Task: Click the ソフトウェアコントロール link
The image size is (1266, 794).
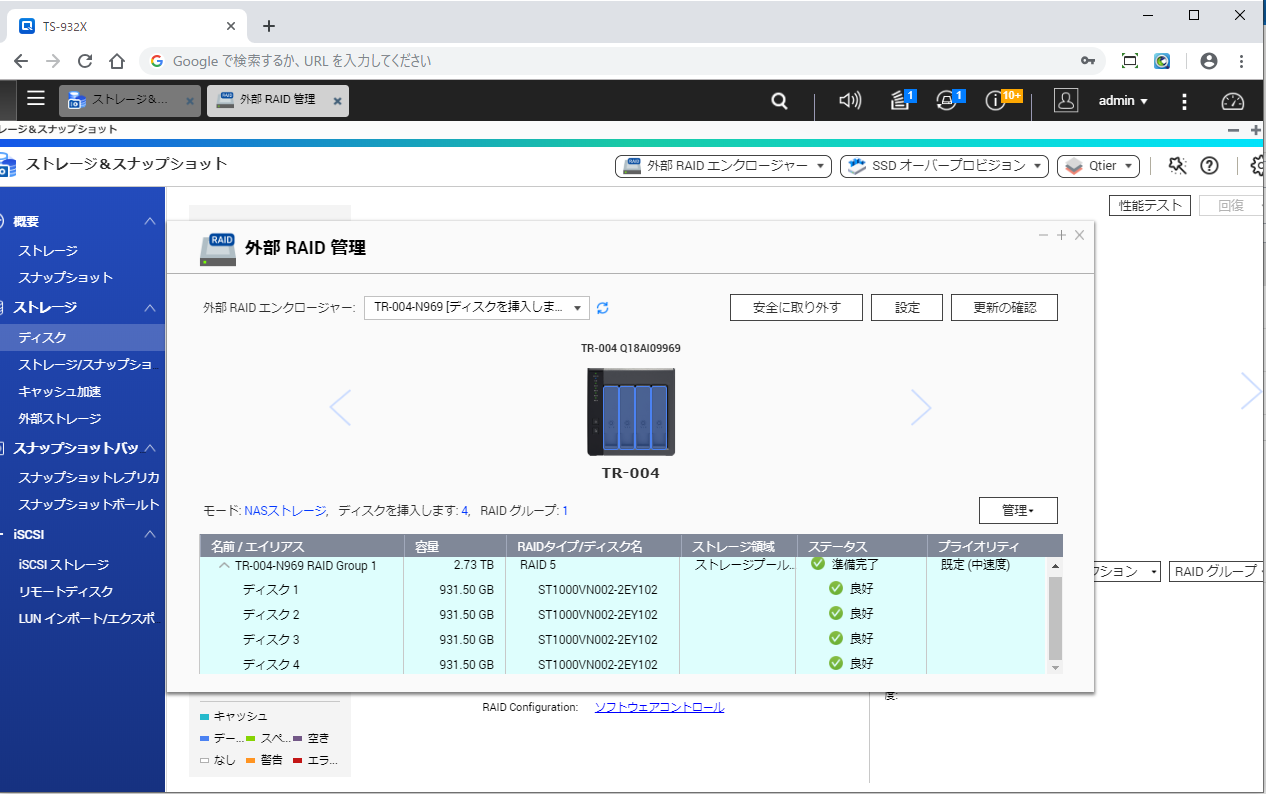Action: click(x=658, y=707)
